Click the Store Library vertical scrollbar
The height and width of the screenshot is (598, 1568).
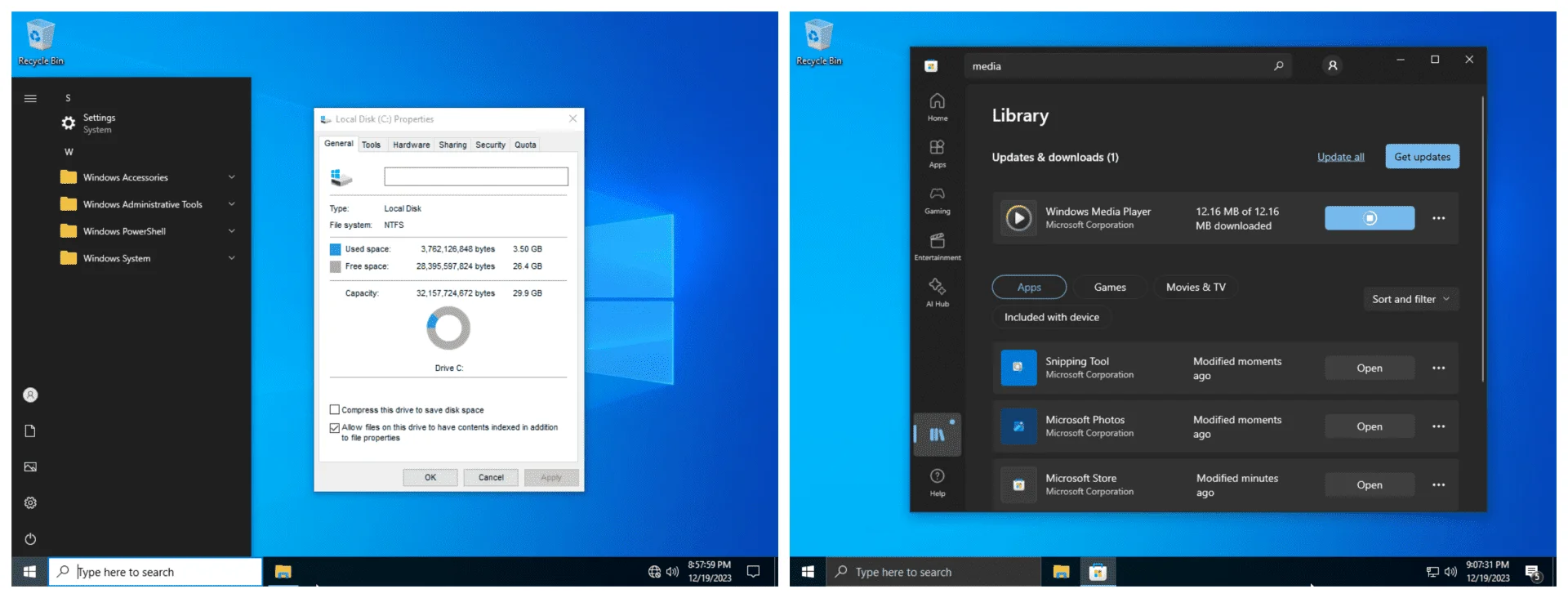click(x=1482, y=238)
